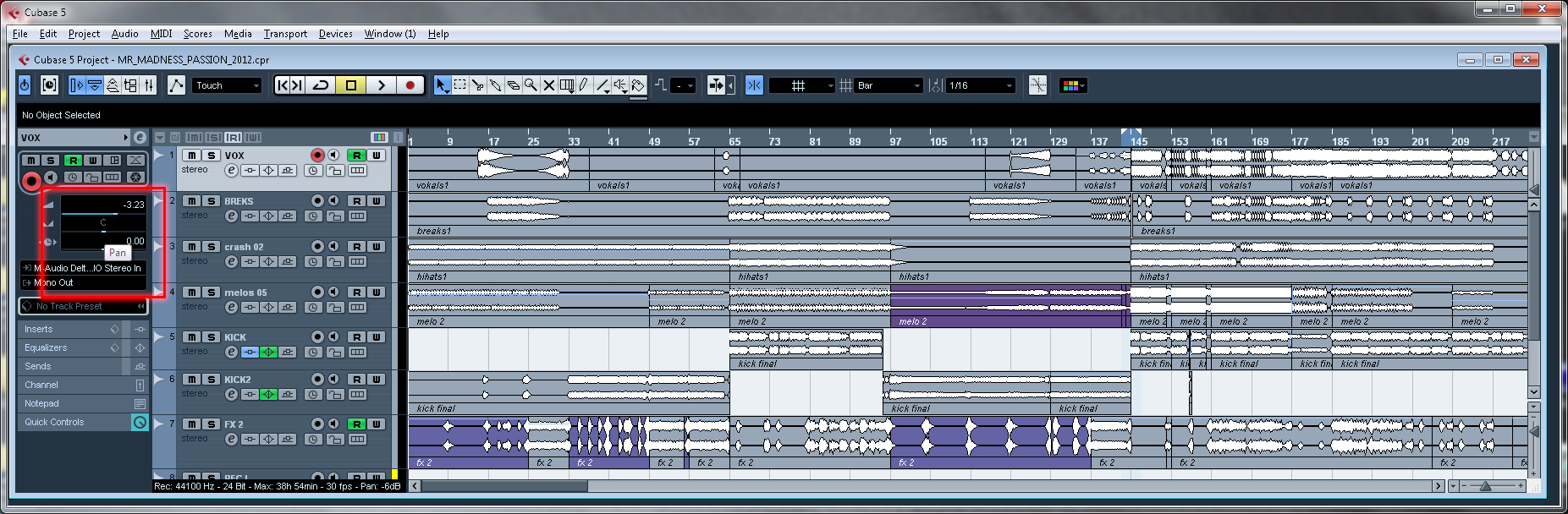Select the Time Warp tool
The height and width of the screenshot is (514, 1568).
(x=567, y=85)
